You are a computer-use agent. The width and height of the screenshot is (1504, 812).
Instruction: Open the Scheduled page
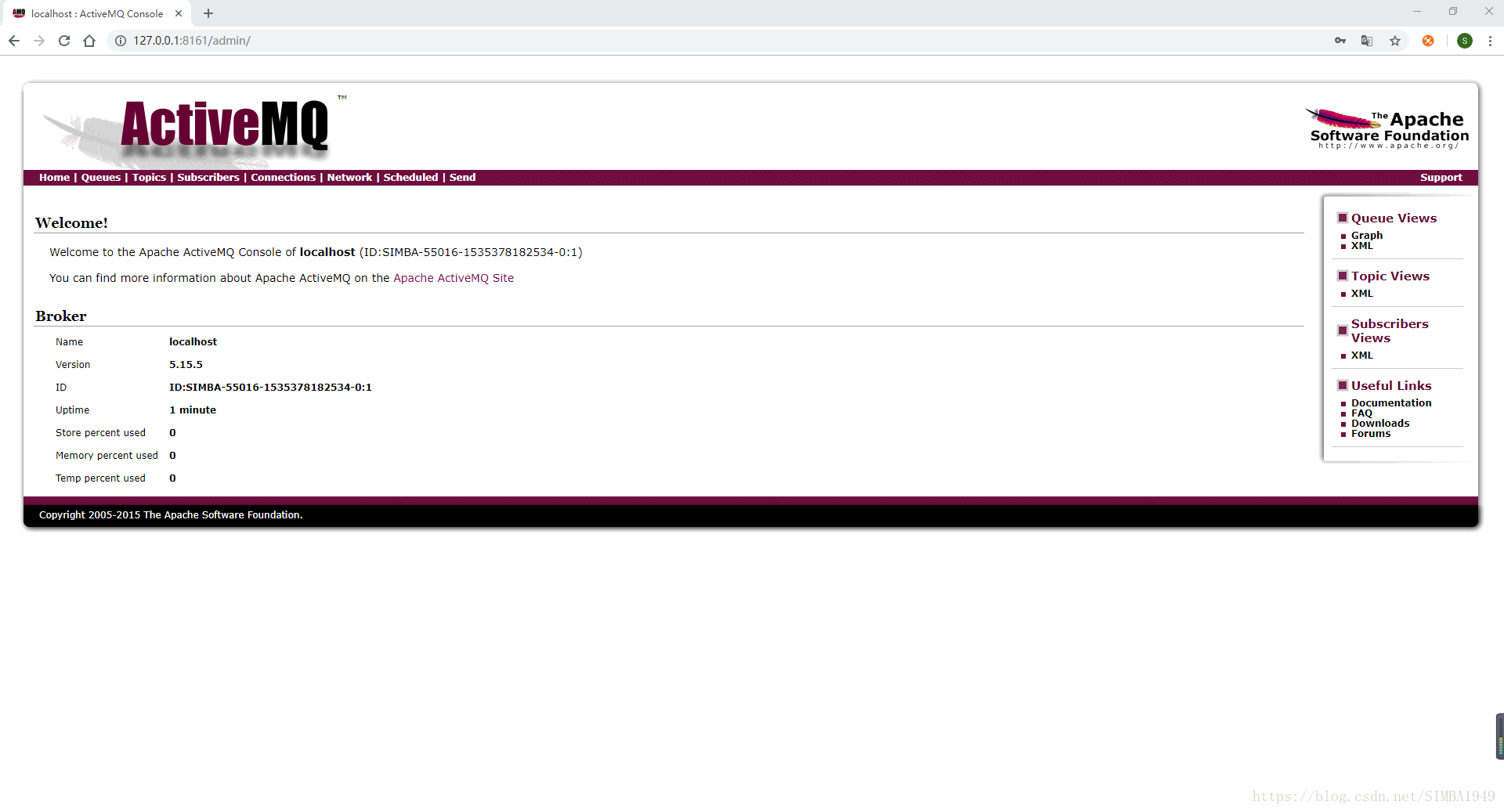click(x=410, y=178)
